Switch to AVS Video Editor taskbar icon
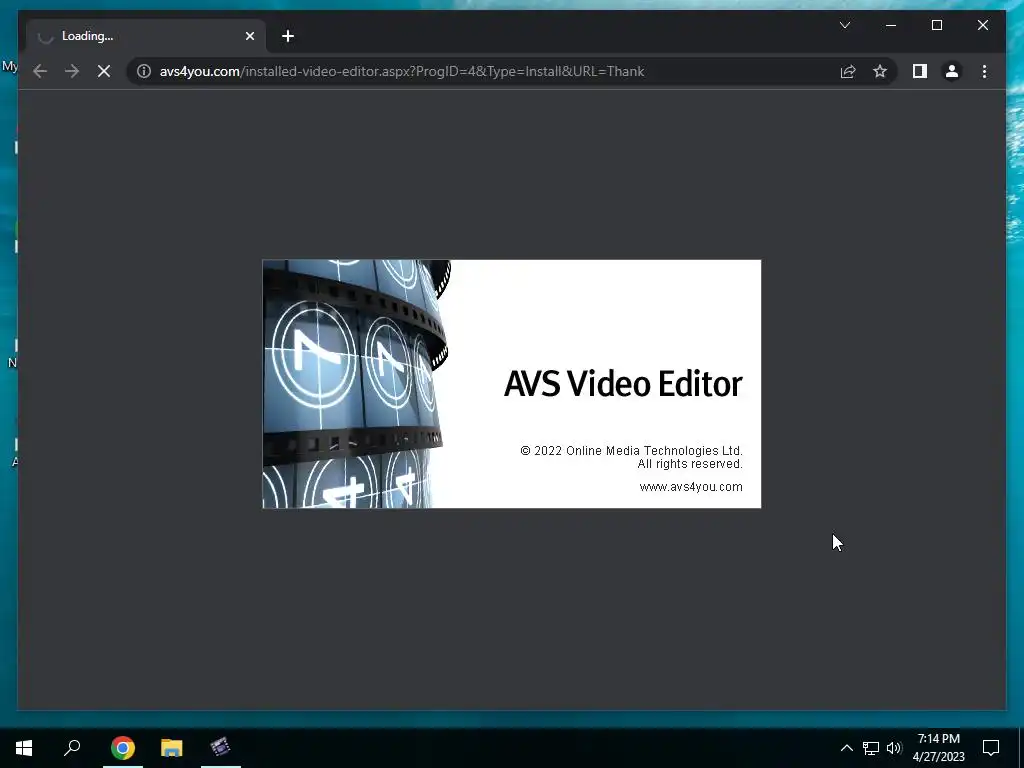Image resolution: width=1024 pixels, height=768 pixels. pyautogui.click(x=221, y=747)
